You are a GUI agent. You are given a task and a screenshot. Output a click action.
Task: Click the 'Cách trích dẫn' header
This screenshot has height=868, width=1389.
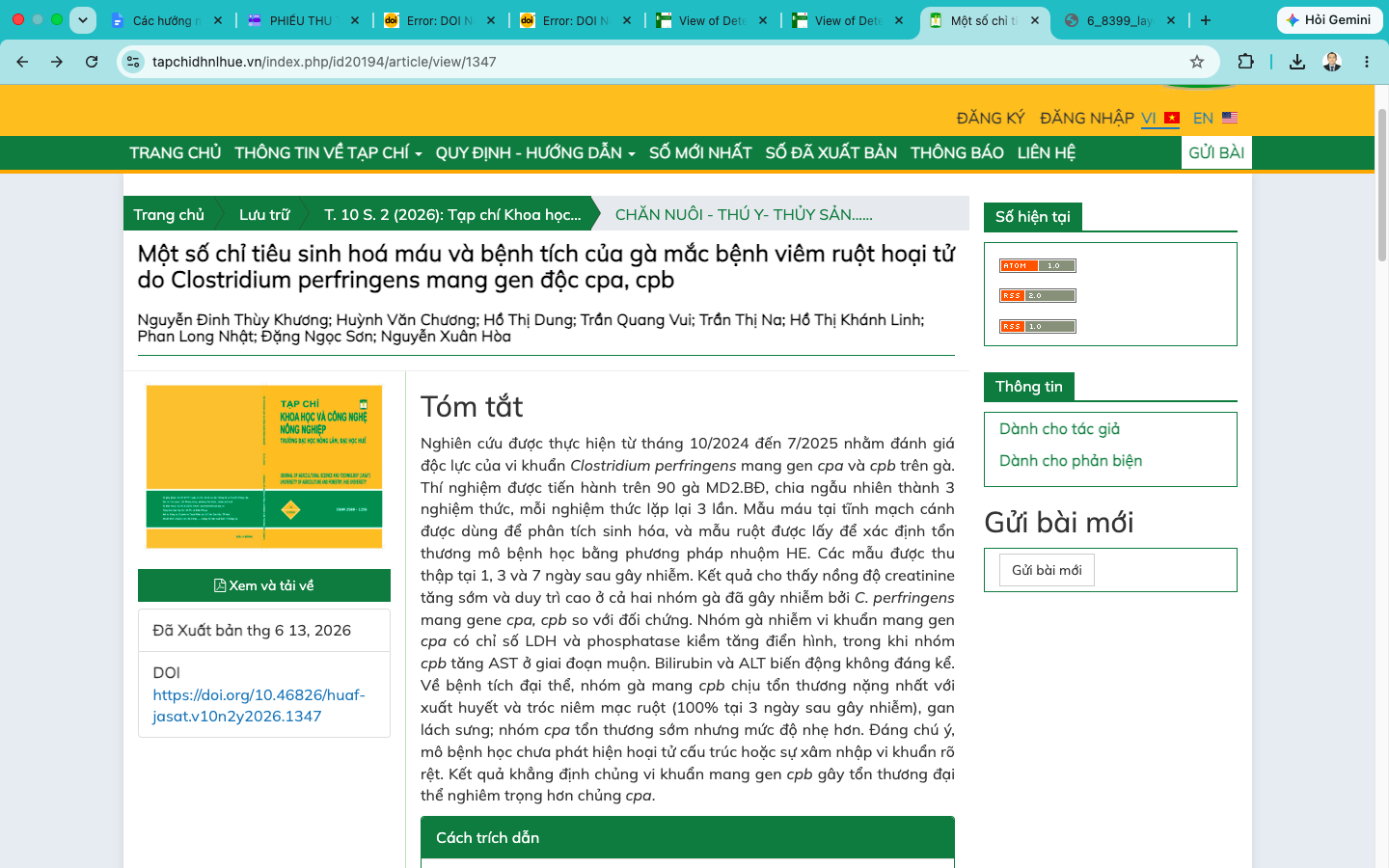tap(688, 837)
